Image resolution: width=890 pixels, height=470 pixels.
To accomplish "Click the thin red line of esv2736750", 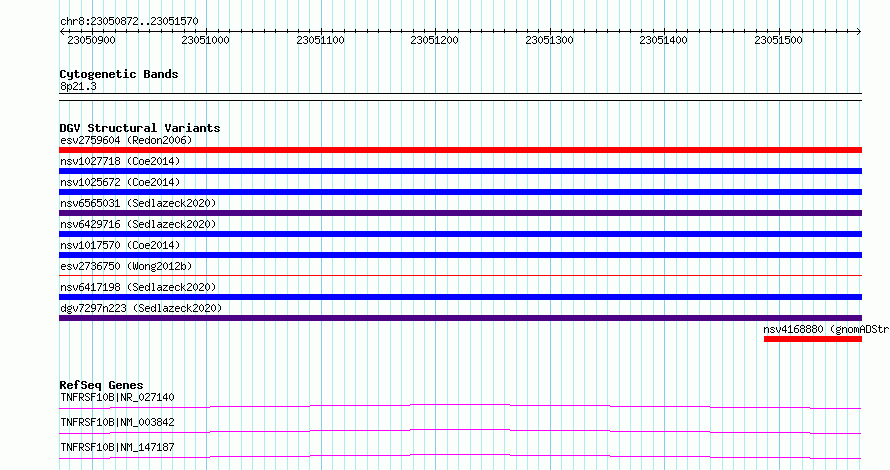I will coord(460,276).
